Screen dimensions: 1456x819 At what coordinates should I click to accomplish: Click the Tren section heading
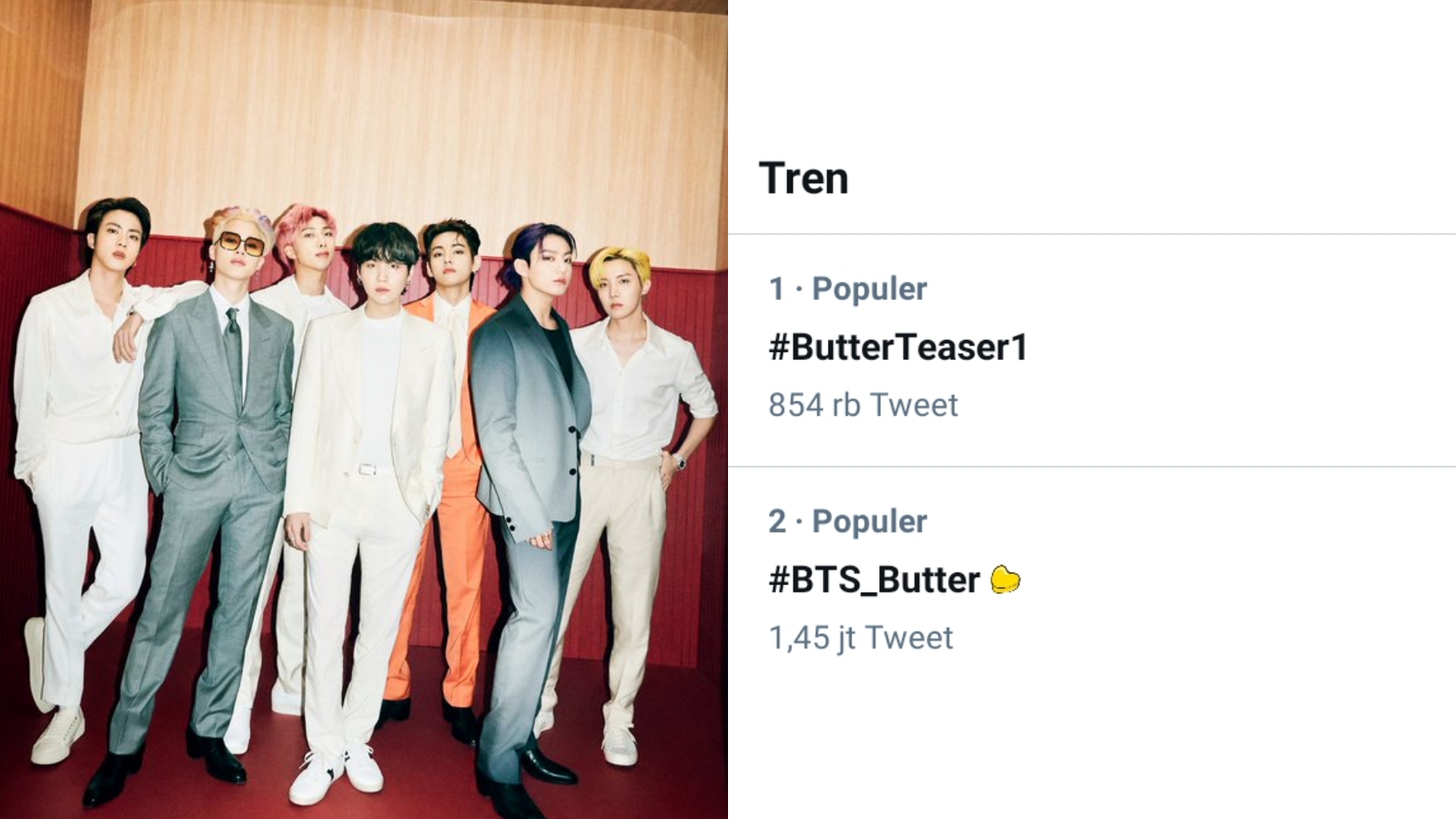click(x=803, y=178)
